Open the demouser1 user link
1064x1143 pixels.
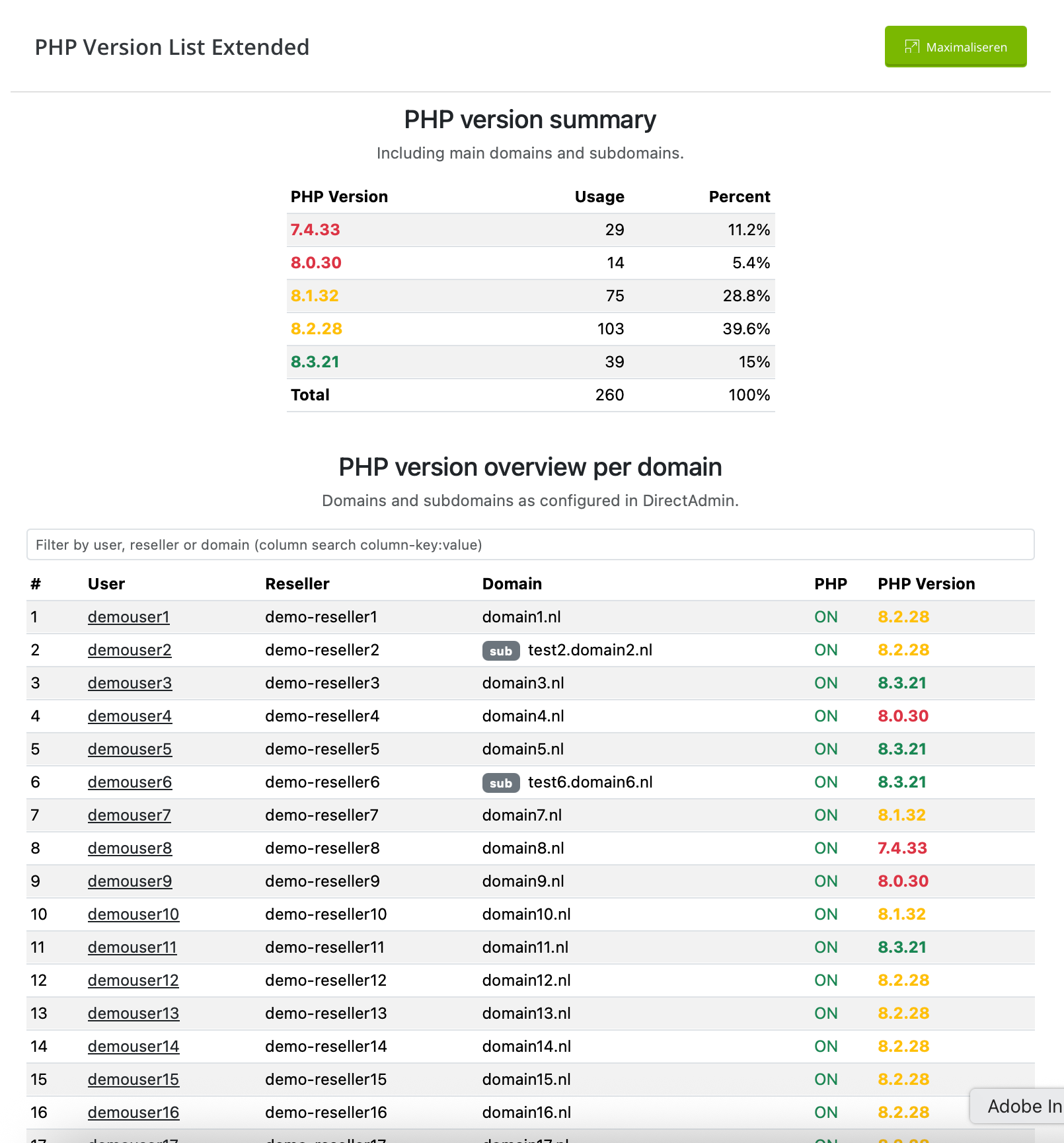point(128,617)
